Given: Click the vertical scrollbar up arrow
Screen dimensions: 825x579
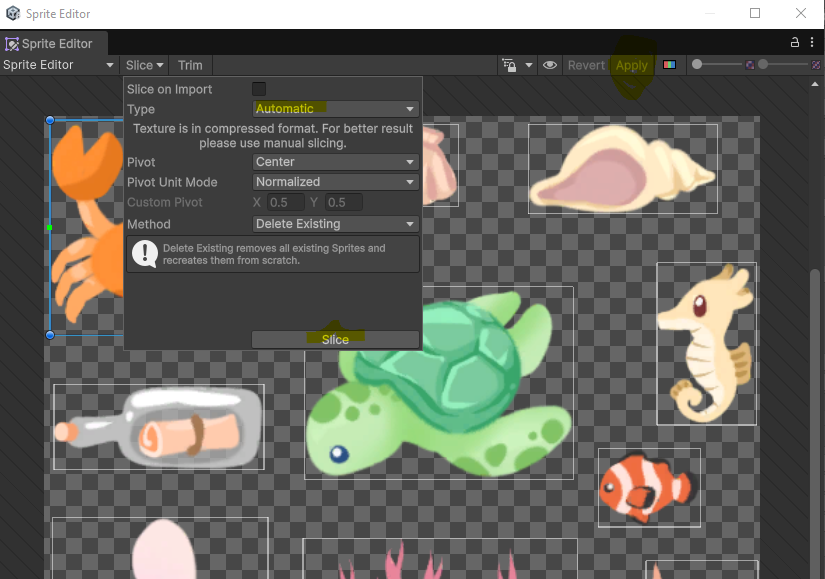Looking at the screenshot, I should [x=815, y=84].
